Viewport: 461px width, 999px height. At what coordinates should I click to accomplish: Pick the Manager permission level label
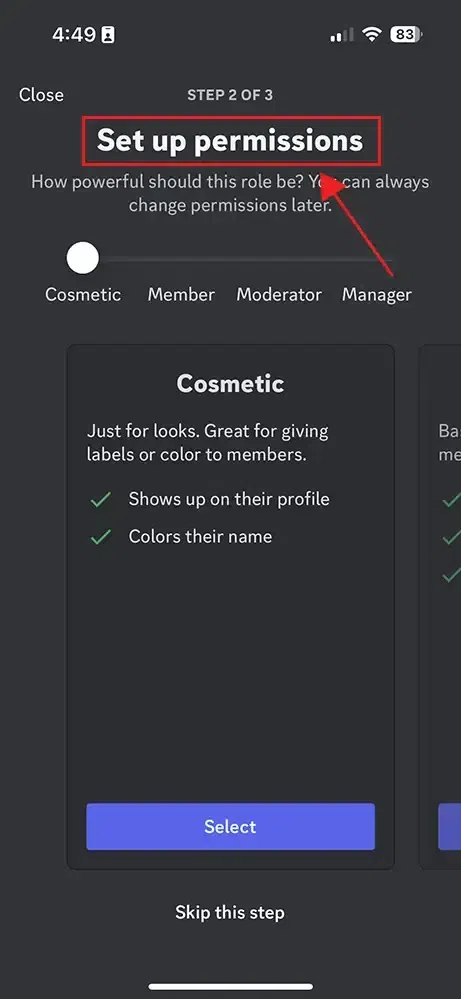[x=377, y=294]
